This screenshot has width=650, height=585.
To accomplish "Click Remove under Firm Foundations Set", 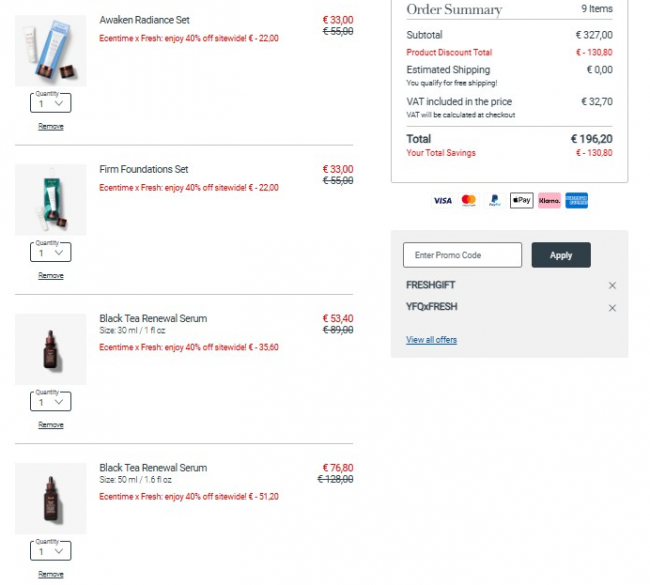I will pyautogui.click(x=51, y=276).
